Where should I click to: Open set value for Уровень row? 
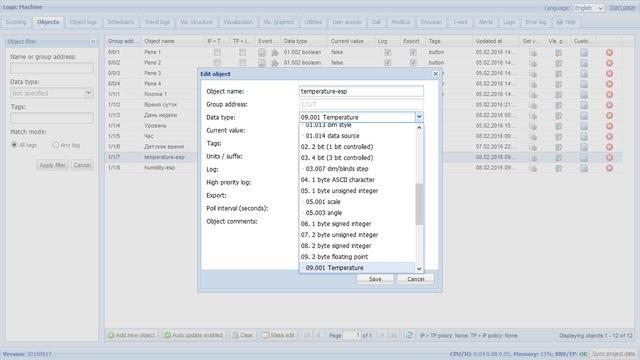(x=533, y=126)
